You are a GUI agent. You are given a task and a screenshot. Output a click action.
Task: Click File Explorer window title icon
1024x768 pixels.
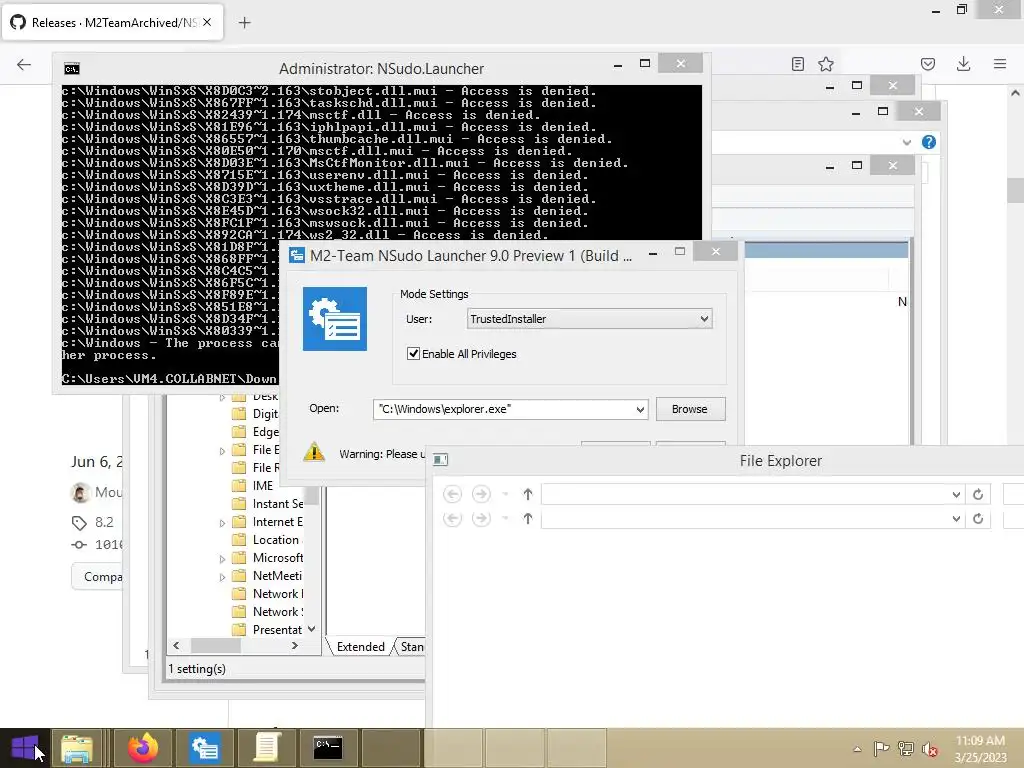click(441, 460)
